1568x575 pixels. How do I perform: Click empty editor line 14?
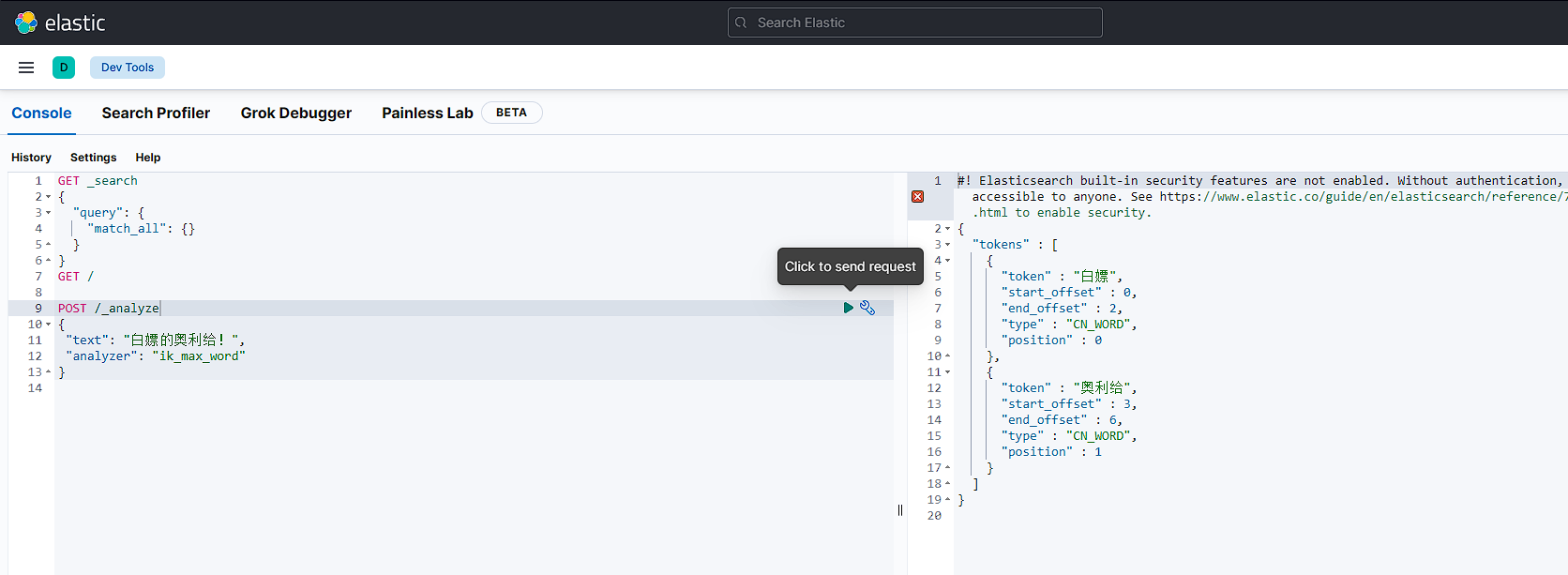(474, 388)
